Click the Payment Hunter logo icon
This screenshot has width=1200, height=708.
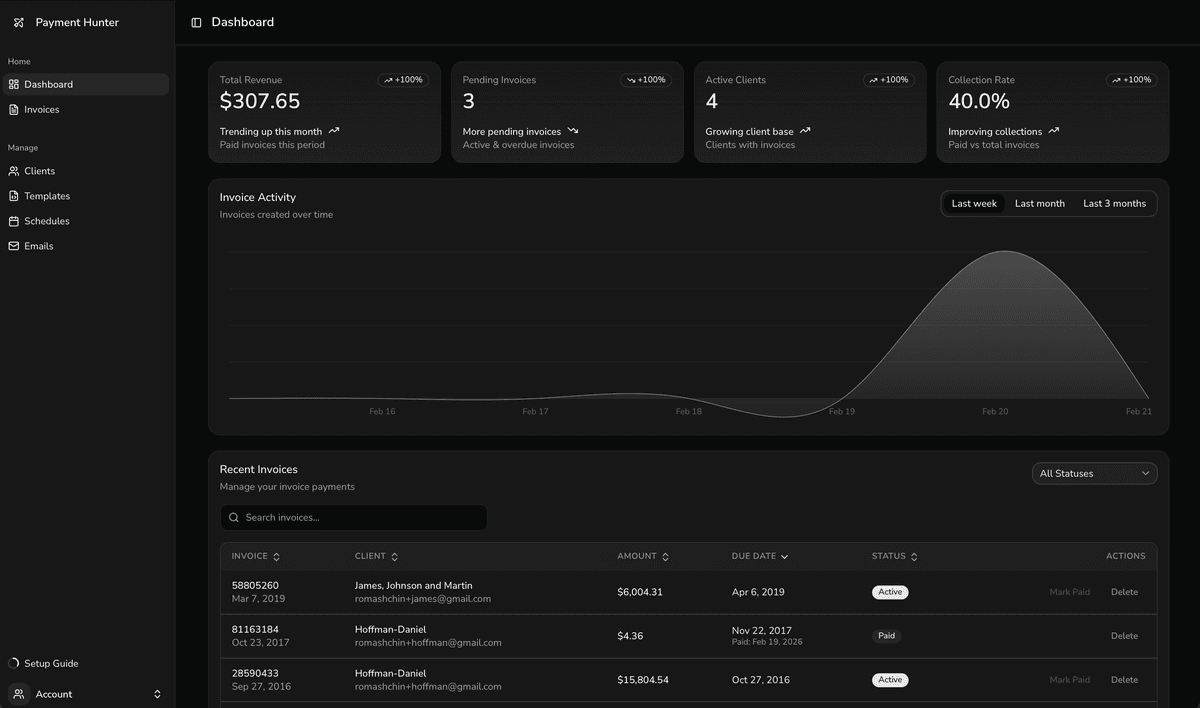pyautogui.click(x=20, y=21)
